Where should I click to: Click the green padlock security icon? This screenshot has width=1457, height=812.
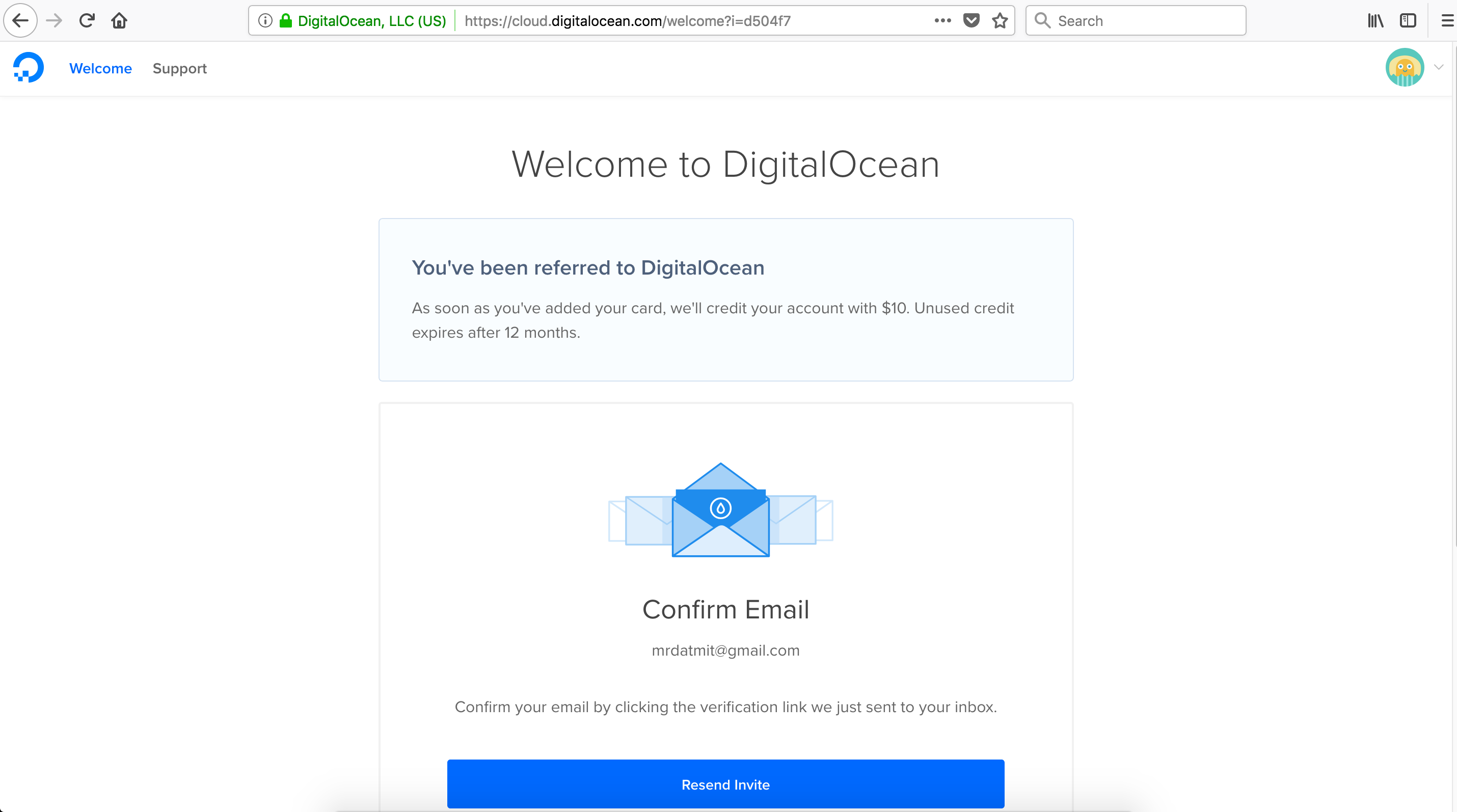(x=286, y=21)
